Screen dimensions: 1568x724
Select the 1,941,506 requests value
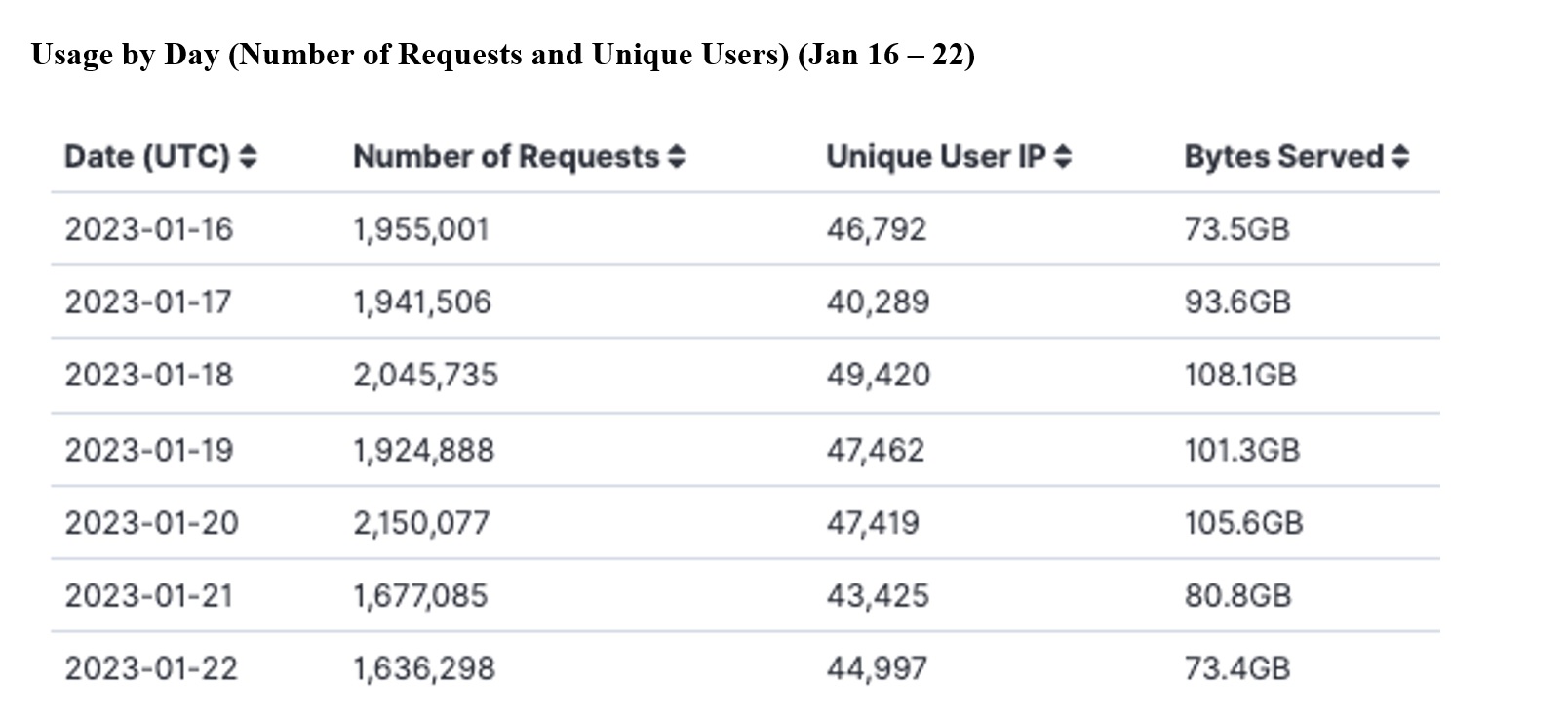(422, 302)
